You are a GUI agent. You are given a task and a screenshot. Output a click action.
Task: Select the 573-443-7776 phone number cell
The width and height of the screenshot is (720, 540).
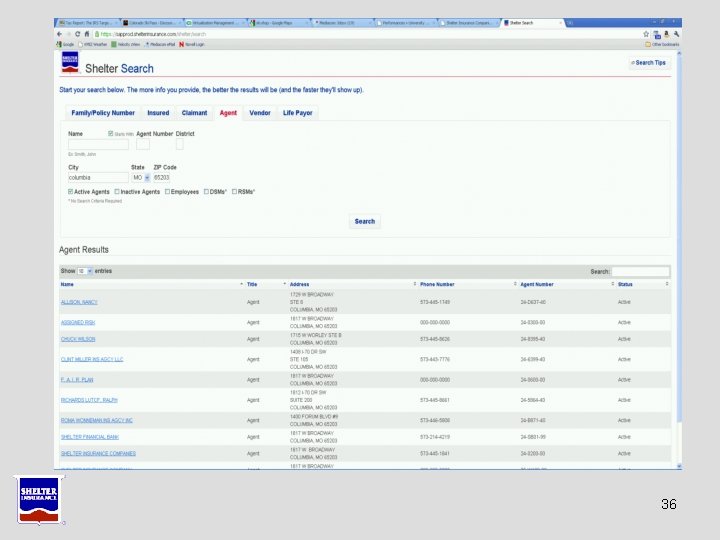tap(435, 359)
